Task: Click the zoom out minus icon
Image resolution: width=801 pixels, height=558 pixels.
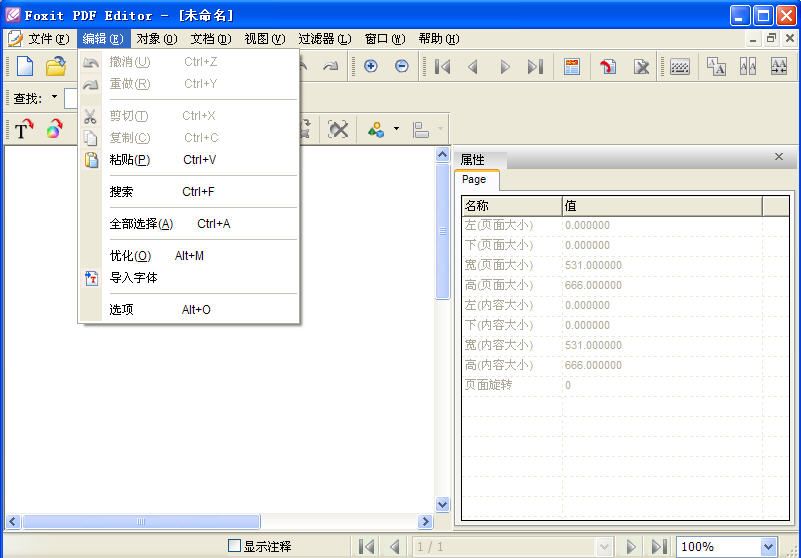Action: [402, 66]
